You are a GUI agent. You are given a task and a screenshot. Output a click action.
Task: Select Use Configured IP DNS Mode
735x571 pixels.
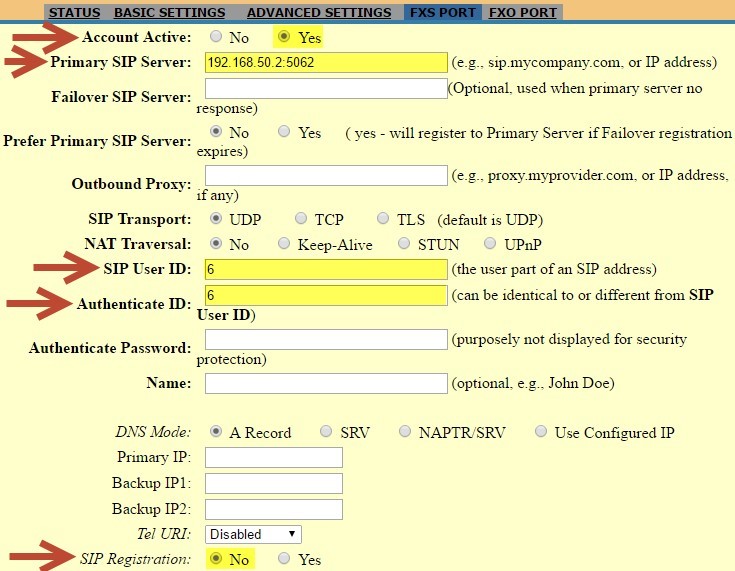(x=541, y=431)
